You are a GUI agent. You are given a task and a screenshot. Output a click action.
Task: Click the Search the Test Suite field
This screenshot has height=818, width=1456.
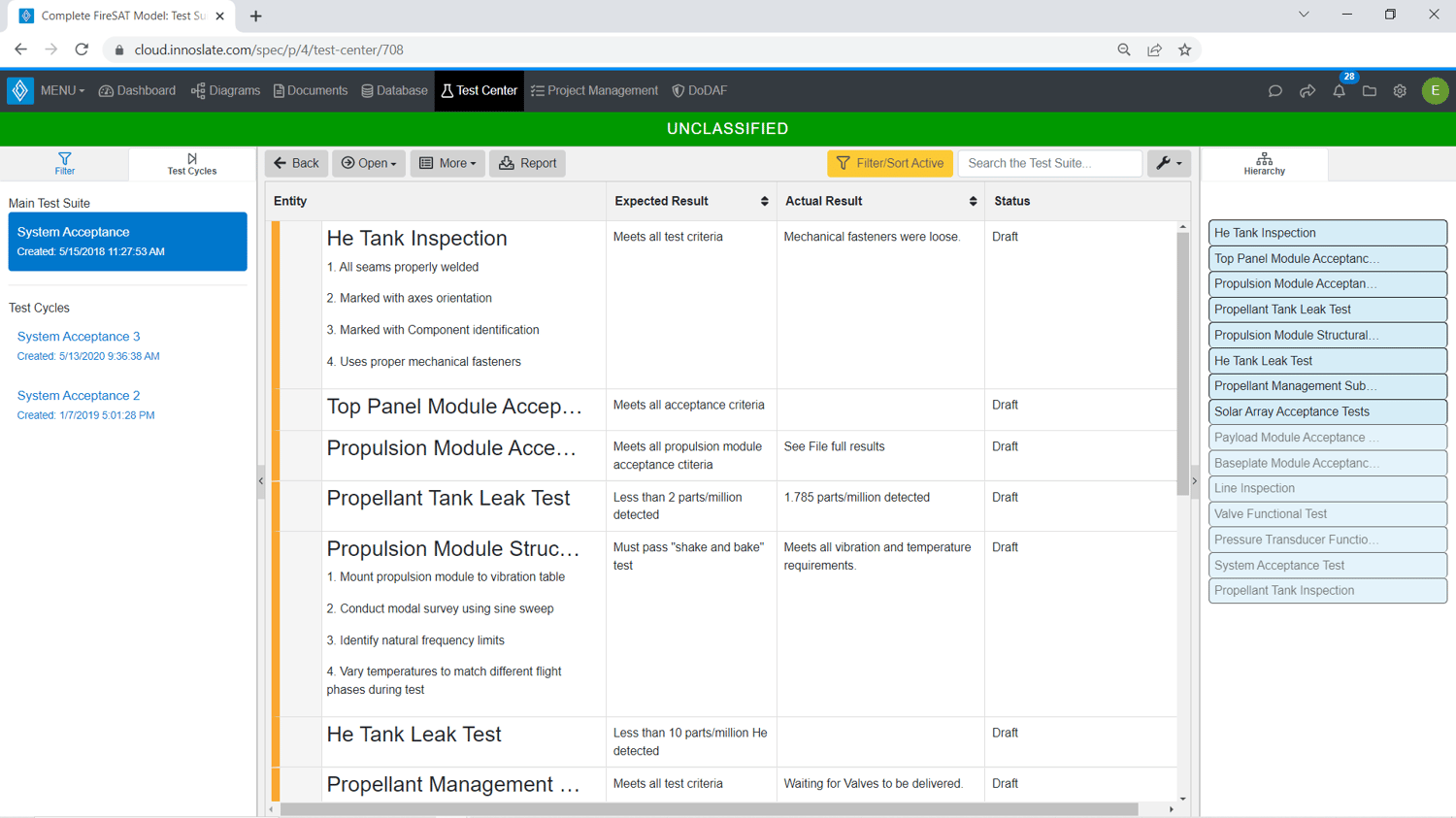[1049, 163]
